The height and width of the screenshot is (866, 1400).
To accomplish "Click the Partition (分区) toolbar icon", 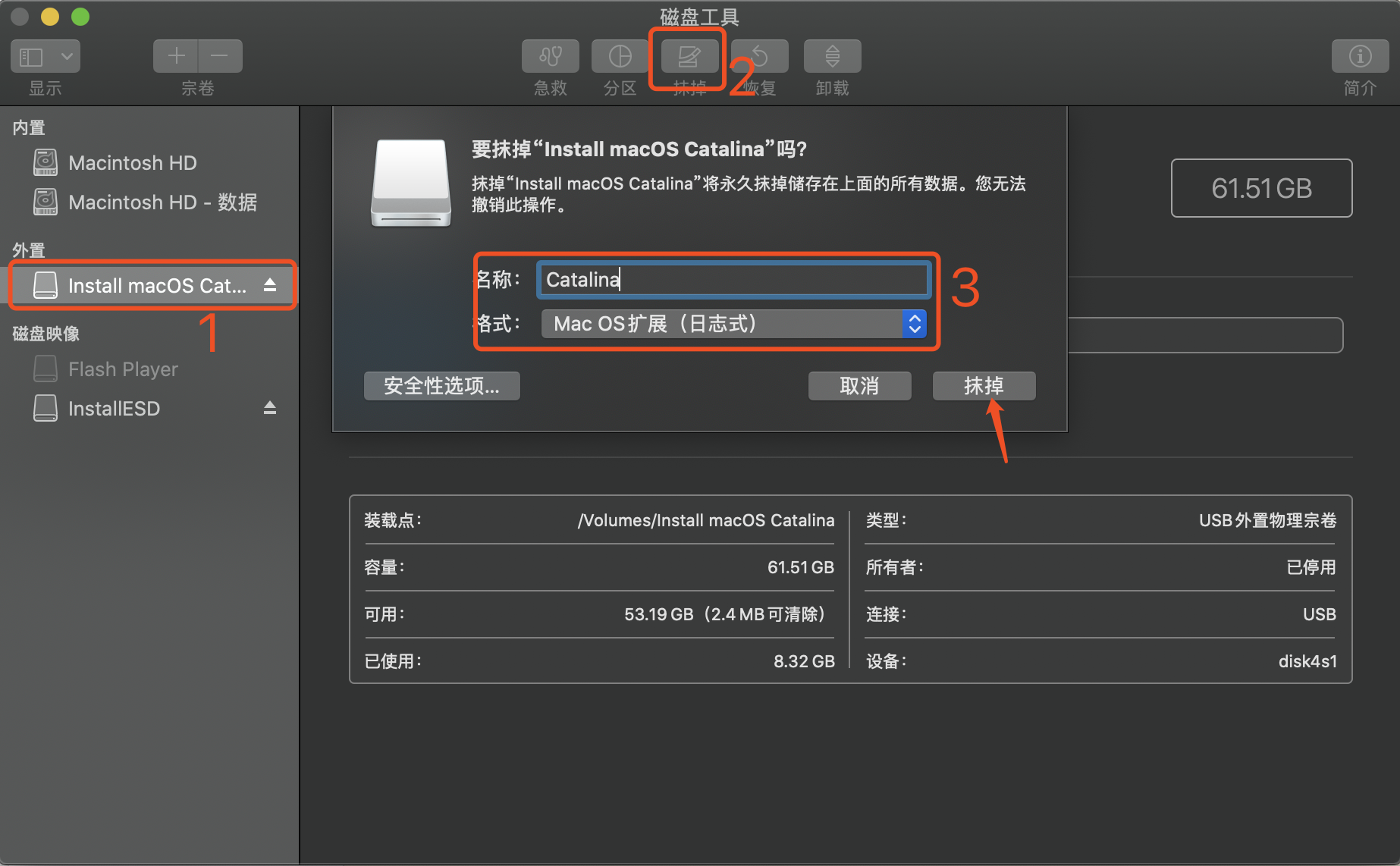I will point(620,56).
